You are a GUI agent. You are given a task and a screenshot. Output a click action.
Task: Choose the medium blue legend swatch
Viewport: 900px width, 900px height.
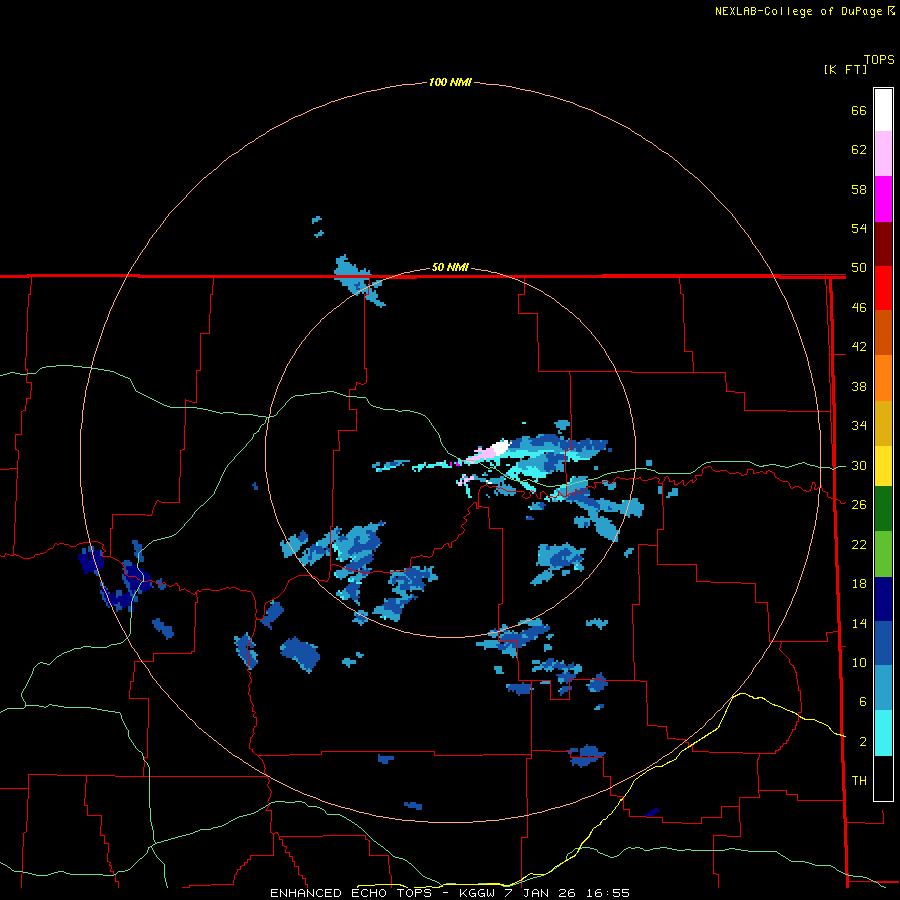[883, 643]
